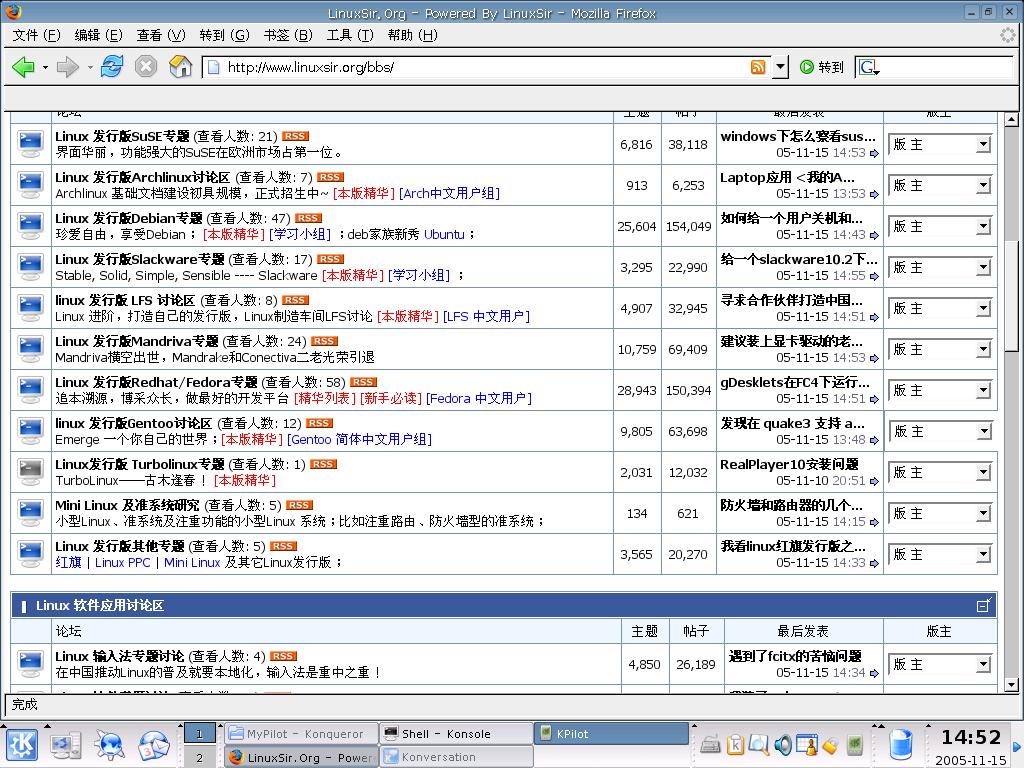This screenshot has height=768, width=1024.
Task: Collapse the Linux 软件应用讨论区 section icon
Action: click(984, 605)
